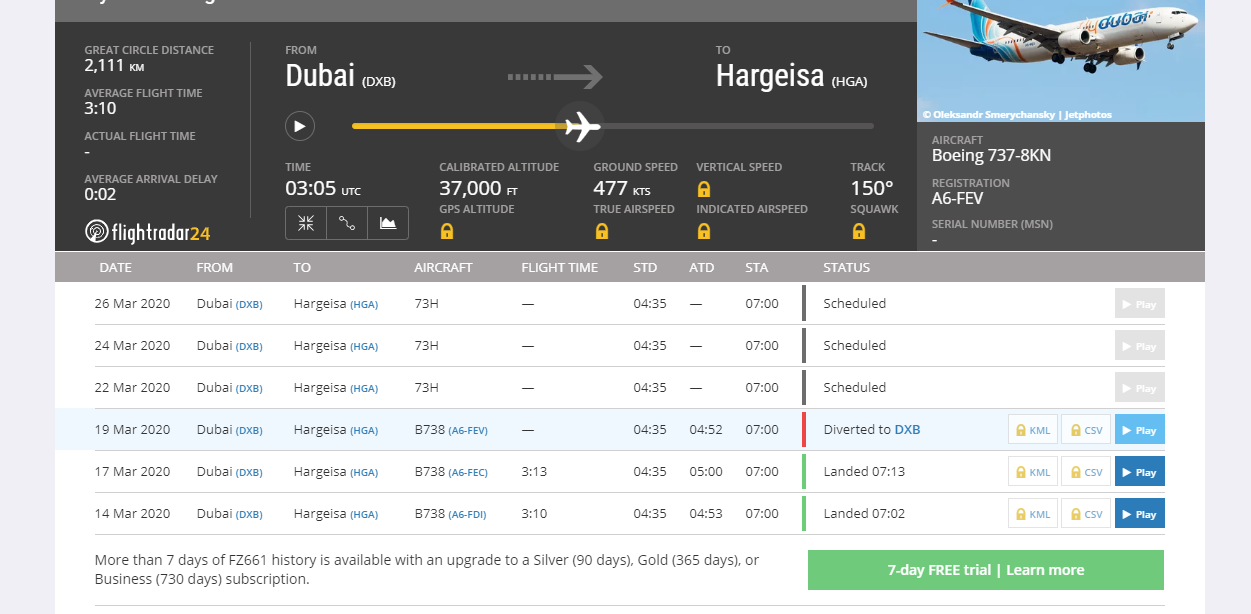Click the 477 KTS ground speed value

point(622,188)
